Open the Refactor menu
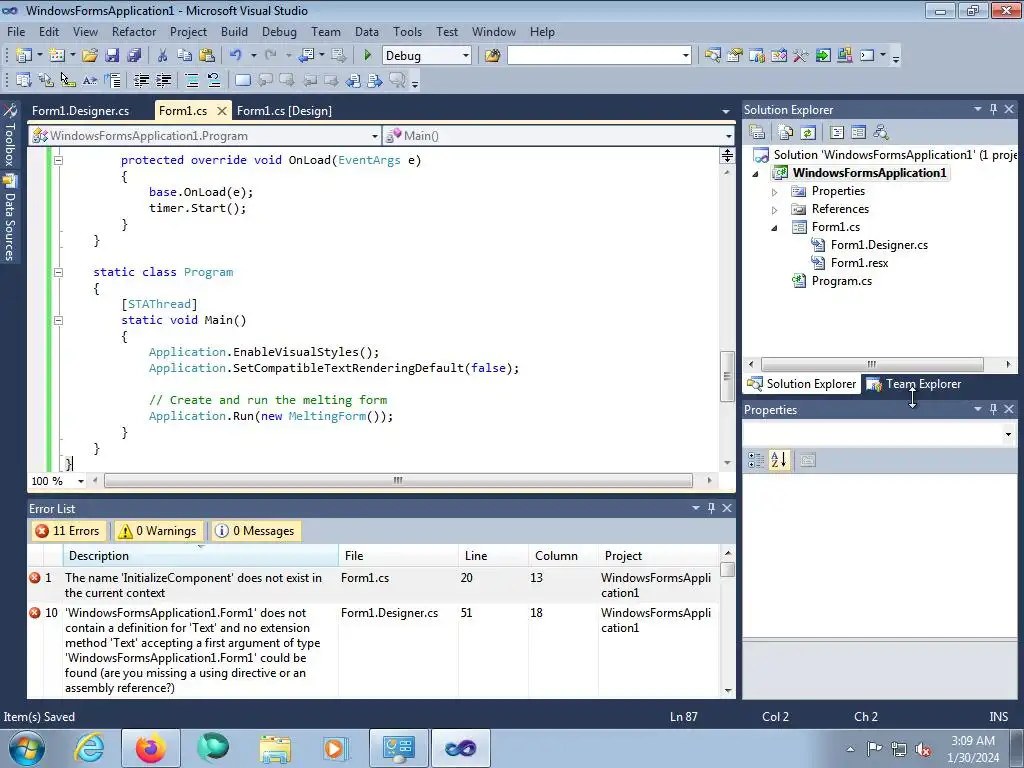Image resolution: width=1024 pixels, height=768 pixels. click(x=134, y=31)
